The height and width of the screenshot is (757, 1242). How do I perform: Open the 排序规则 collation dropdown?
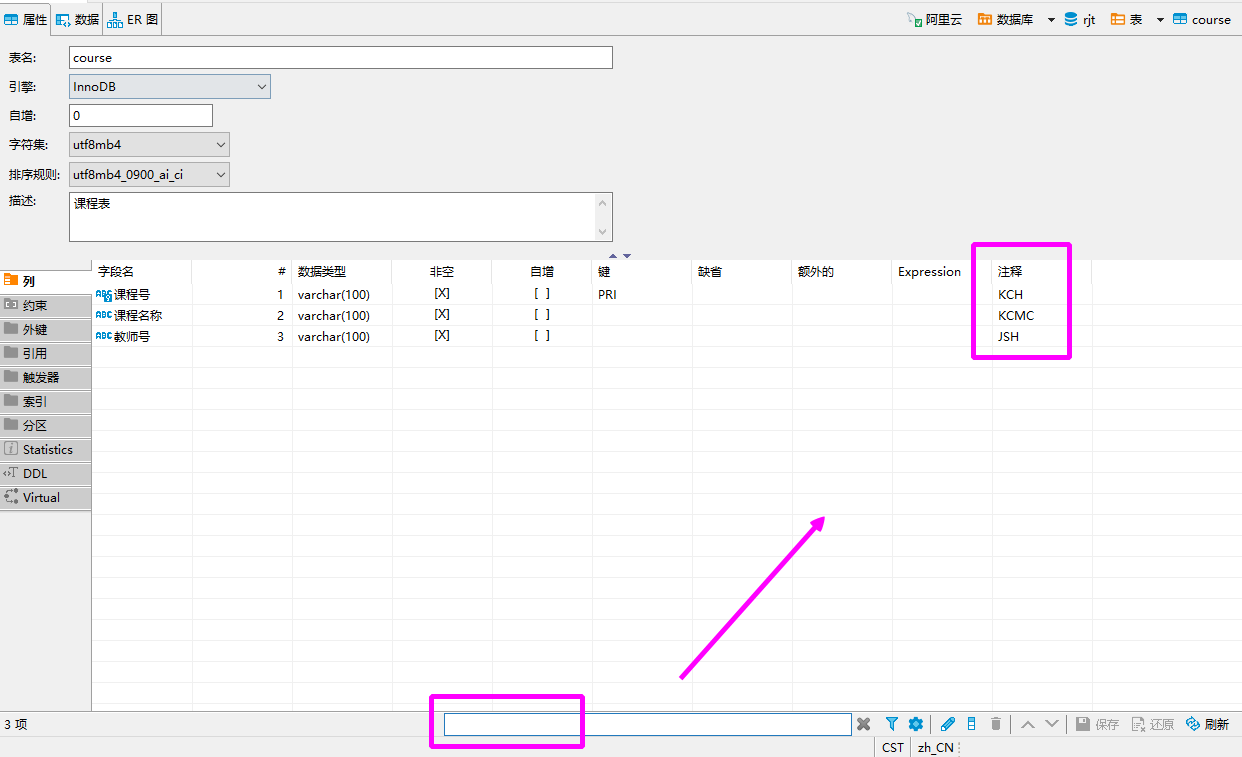pos(149,175)
